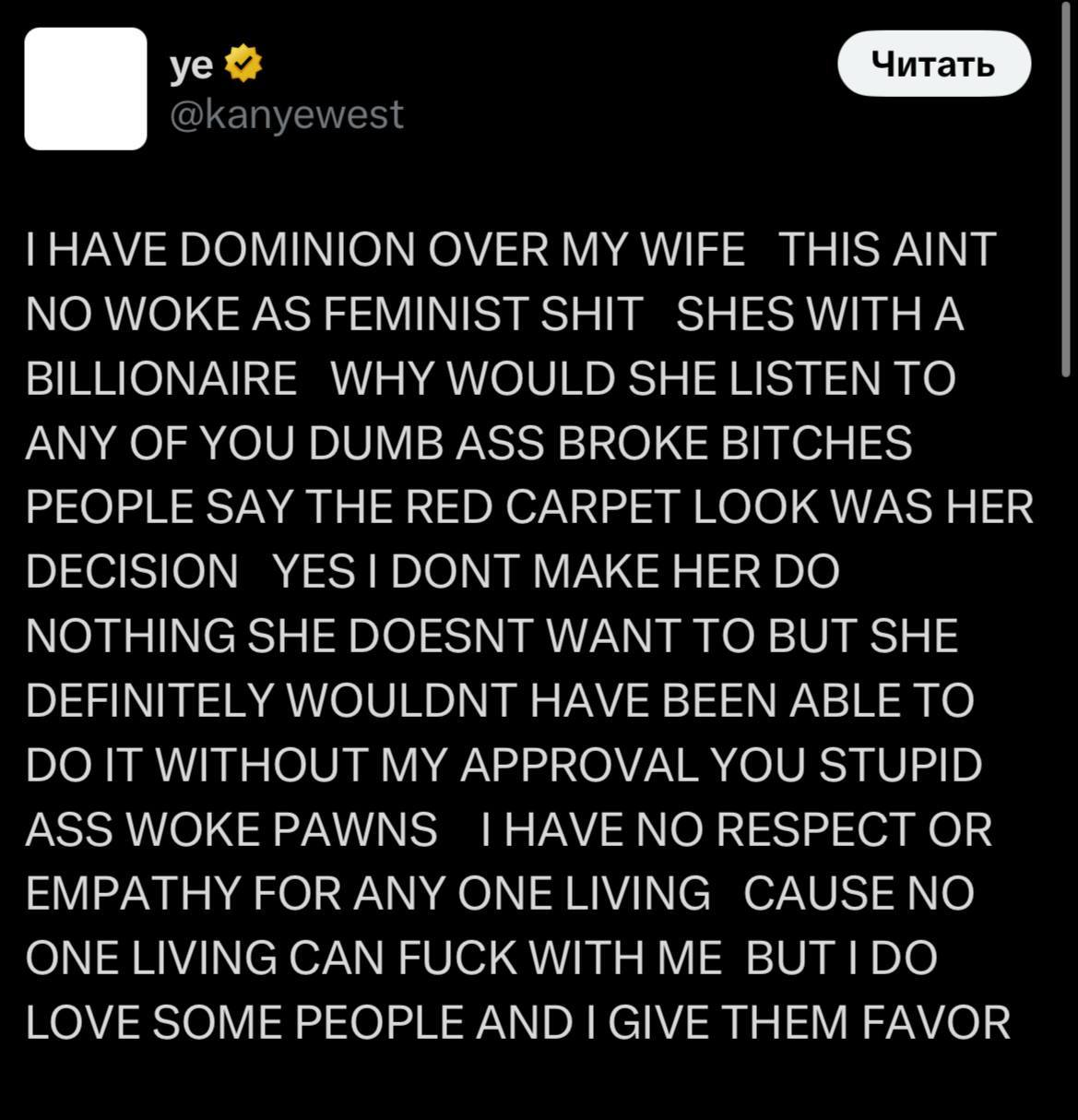Tap the Читать follow button
This screenshot has width=1078, height=1120.
[933, 64]
